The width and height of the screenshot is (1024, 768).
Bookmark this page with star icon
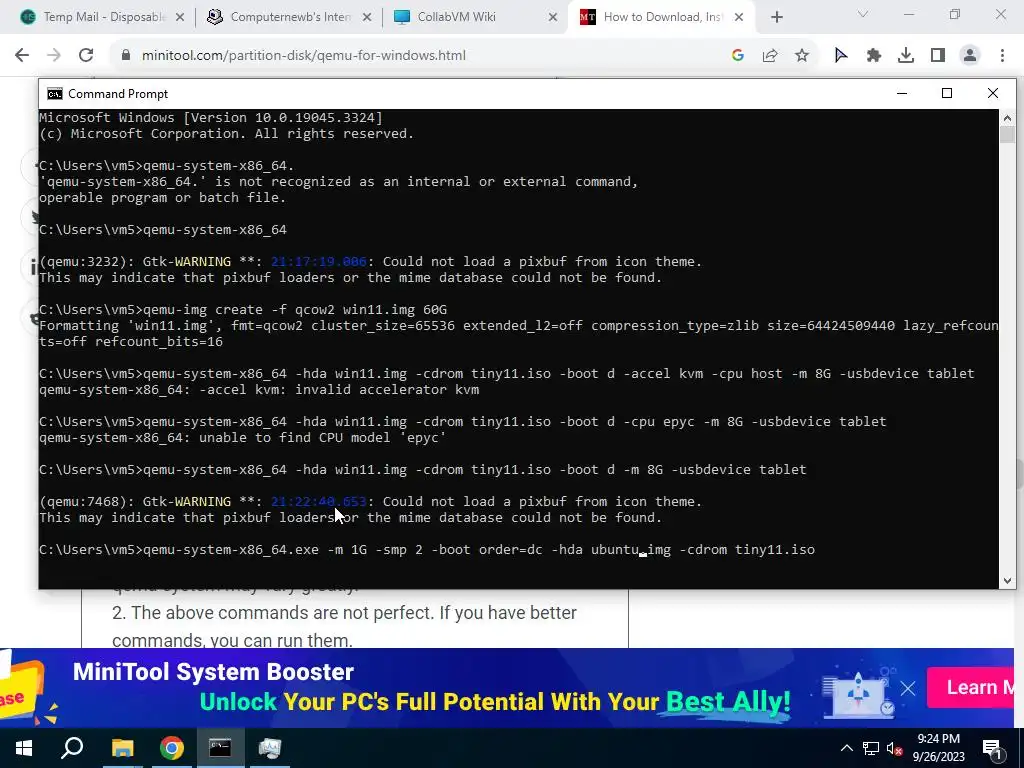tap(802, 56)
